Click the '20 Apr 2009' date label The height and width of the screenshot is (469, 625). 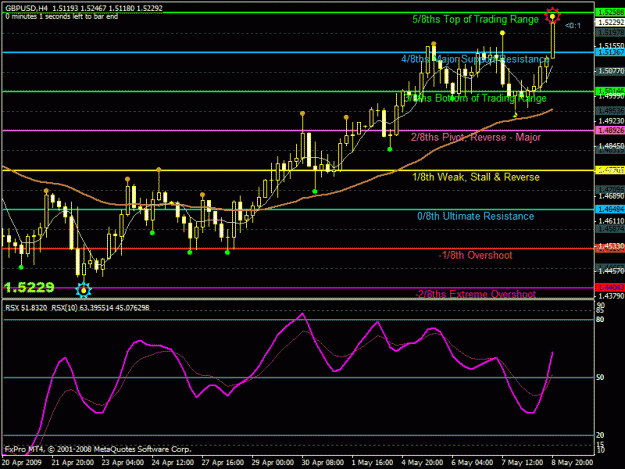(22, 463)
